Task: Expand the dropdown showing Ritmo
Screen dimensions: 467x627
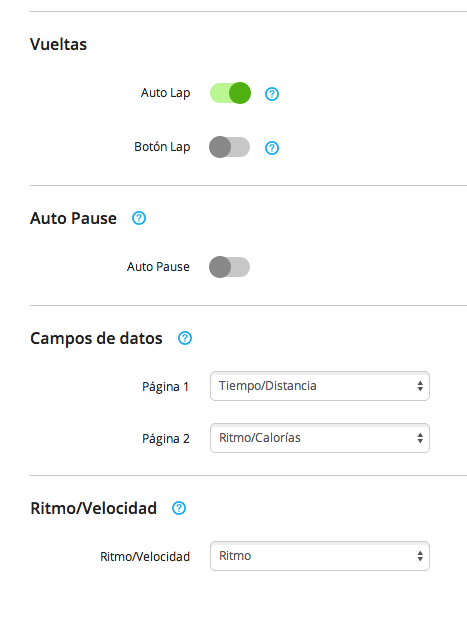Action: click(320, 556)
